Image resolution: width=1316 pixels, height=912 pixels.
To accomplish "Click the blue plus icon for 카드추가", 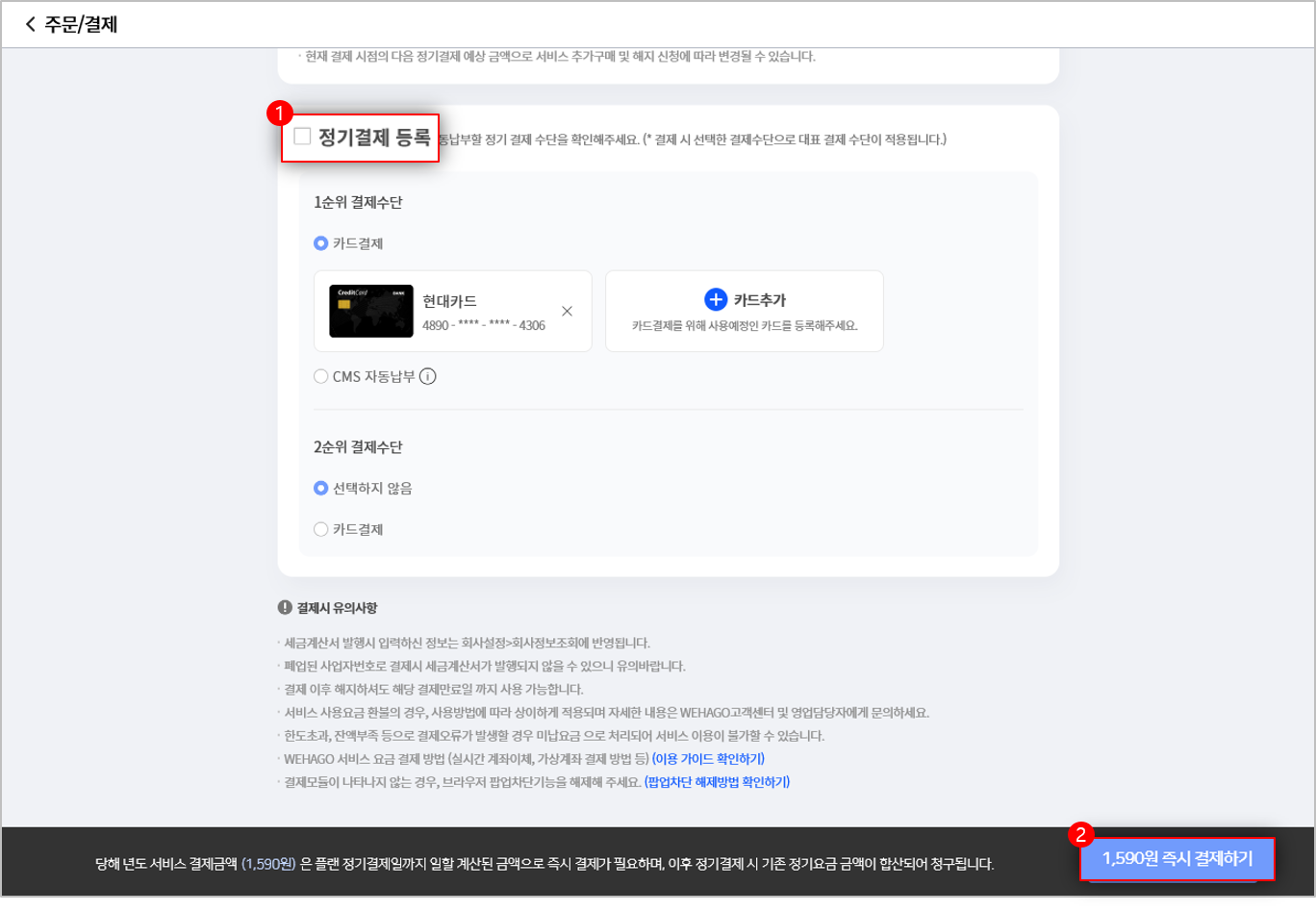I will [x=716, y=299].
